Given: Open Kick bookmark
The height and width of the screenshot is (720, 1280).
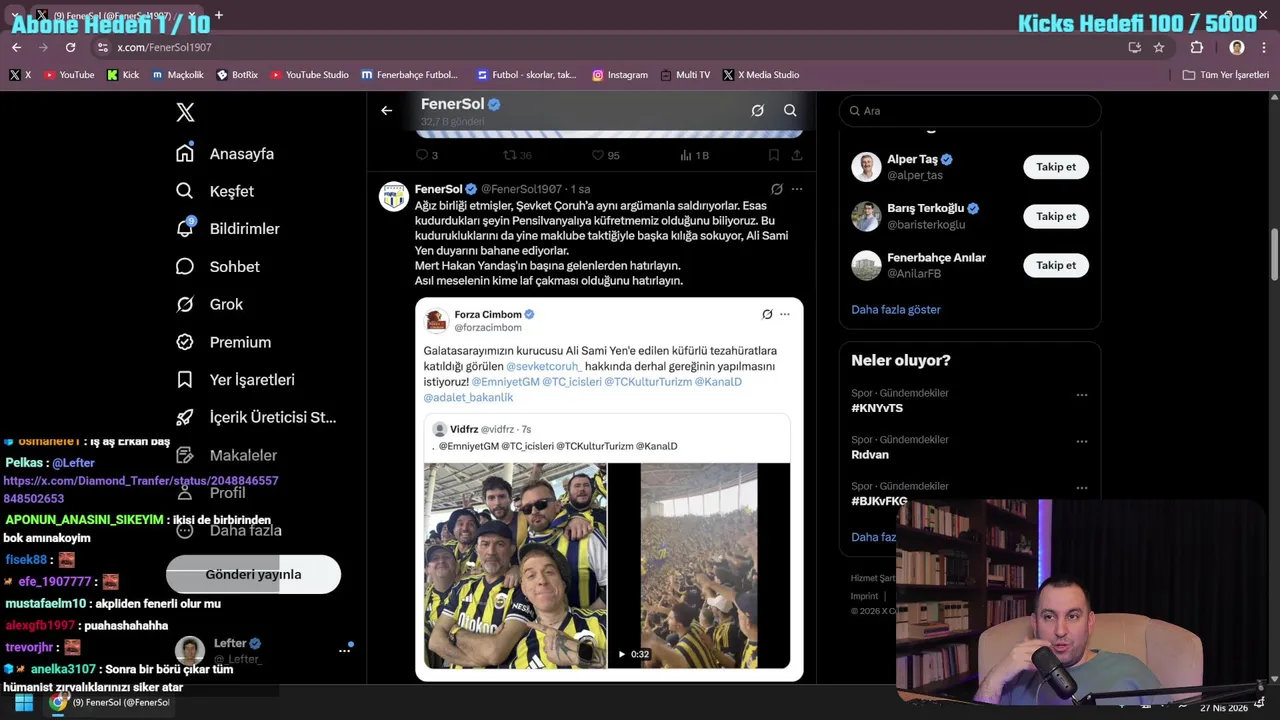Looking at the screenshot, I should click(x=123, y=75).
